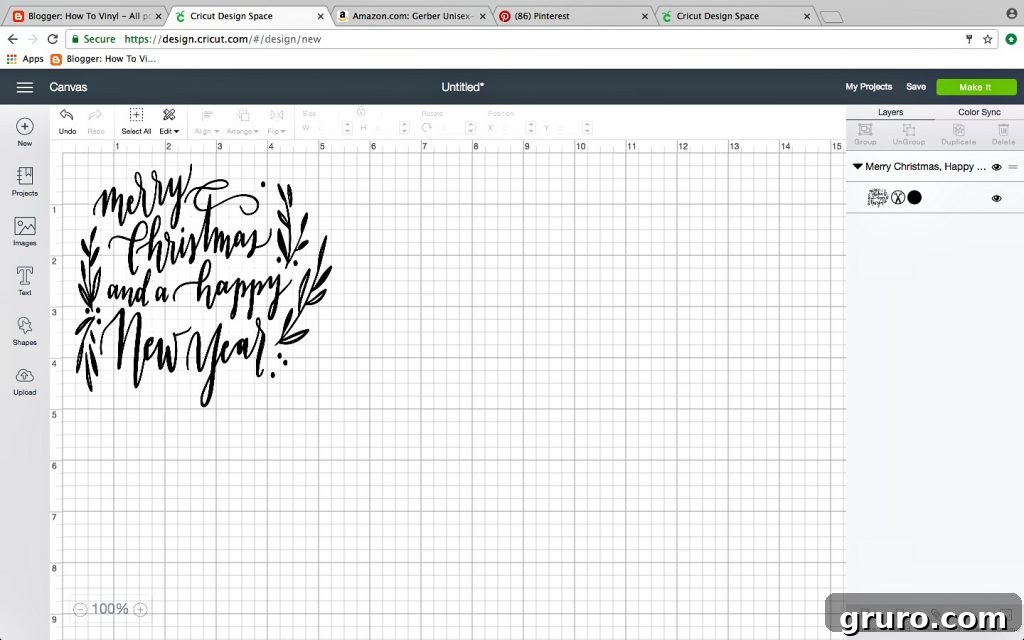The height and width of the screenshot is (640, 1024).
Task: Click the zoom in plus icon
Action: pyautogui.click(x=140, y=609)
